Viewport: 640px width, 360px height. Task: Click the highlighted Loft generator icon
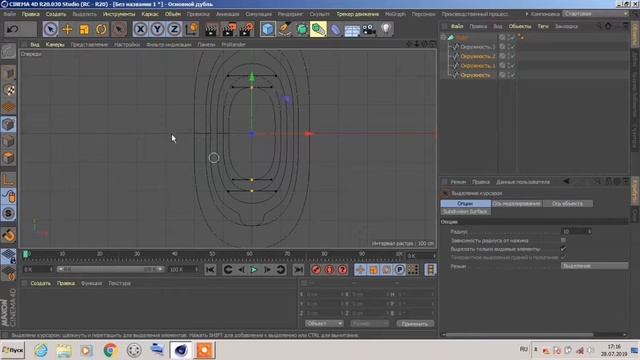click(318, 29)
